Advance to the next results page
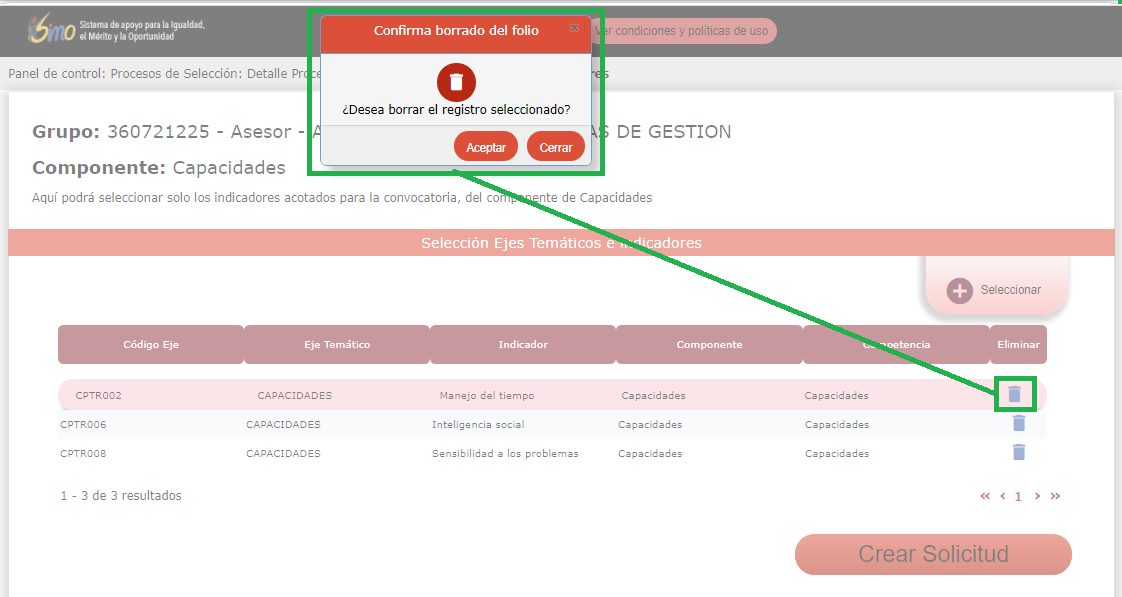Screen dimensions: 1122x597 coord(1037,496)
